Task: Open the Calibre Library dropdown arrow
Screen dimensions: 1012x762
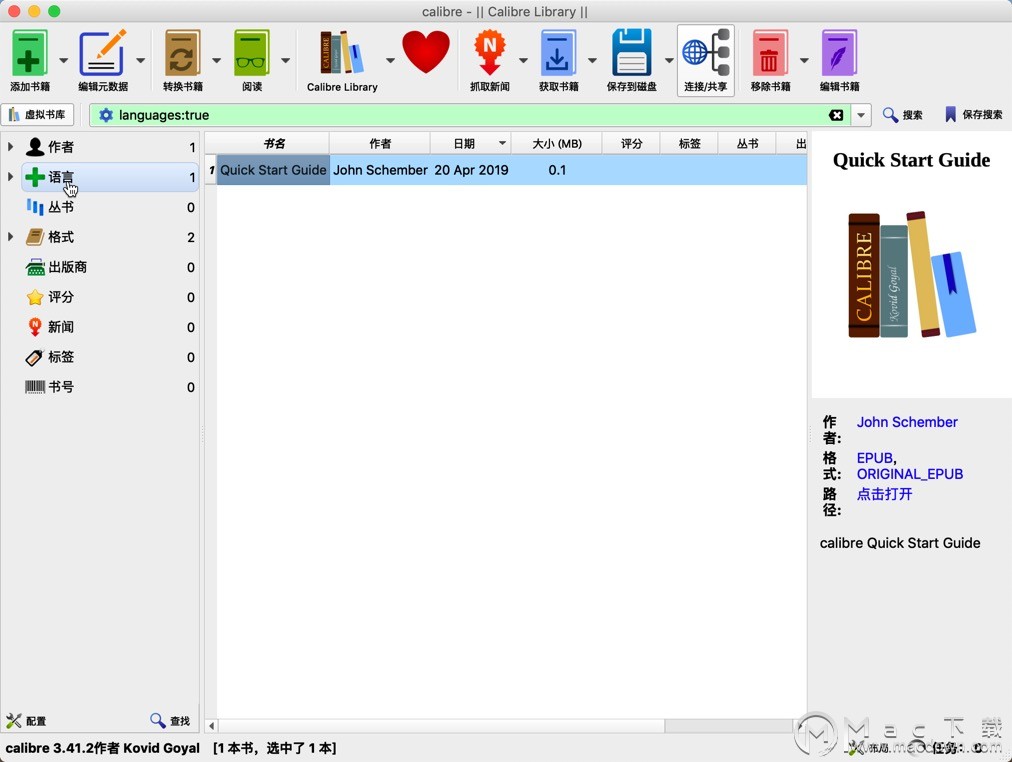Action: (x=390, y=61)
